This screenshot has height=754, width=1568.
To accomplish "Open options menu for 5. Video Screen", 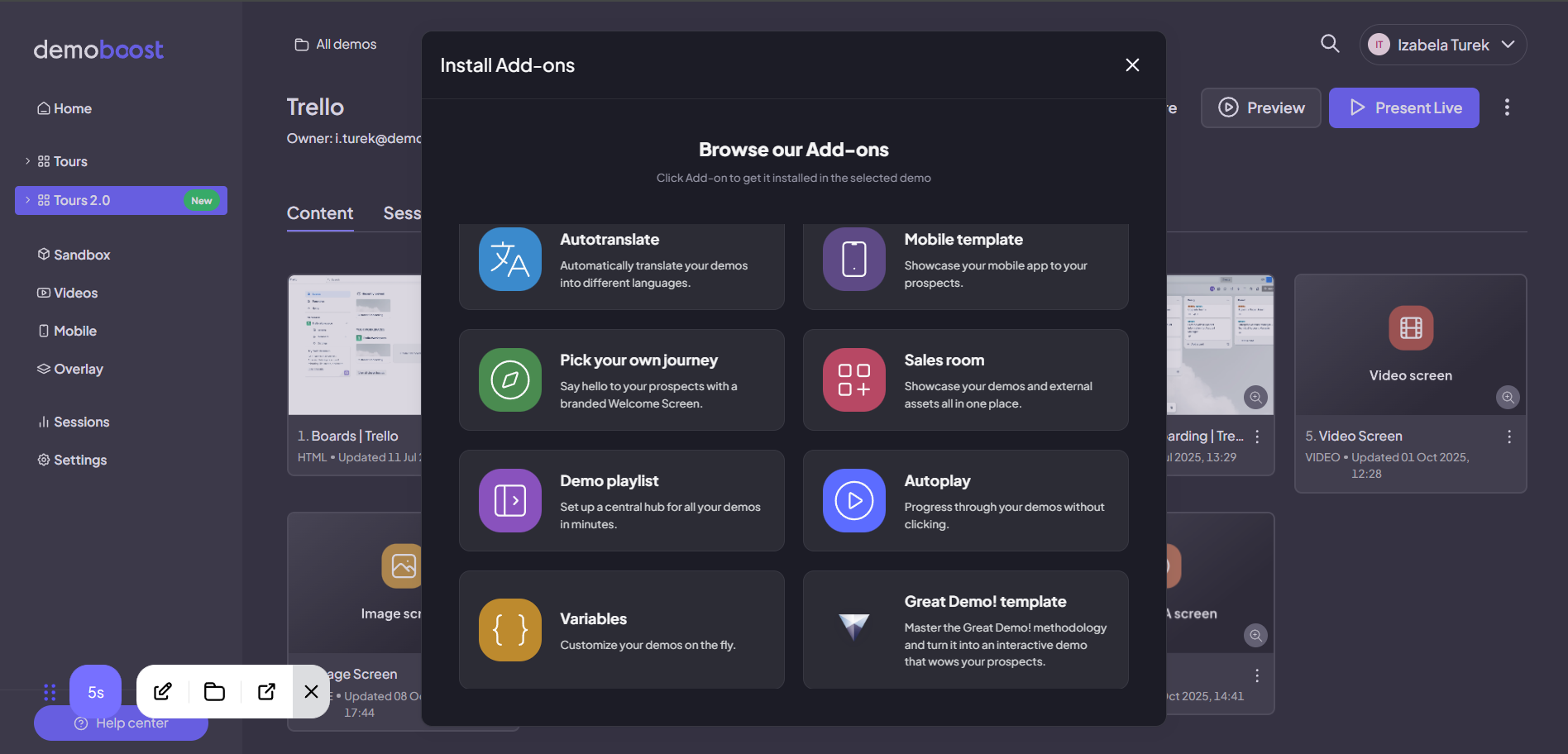I will pos(1509,437).
